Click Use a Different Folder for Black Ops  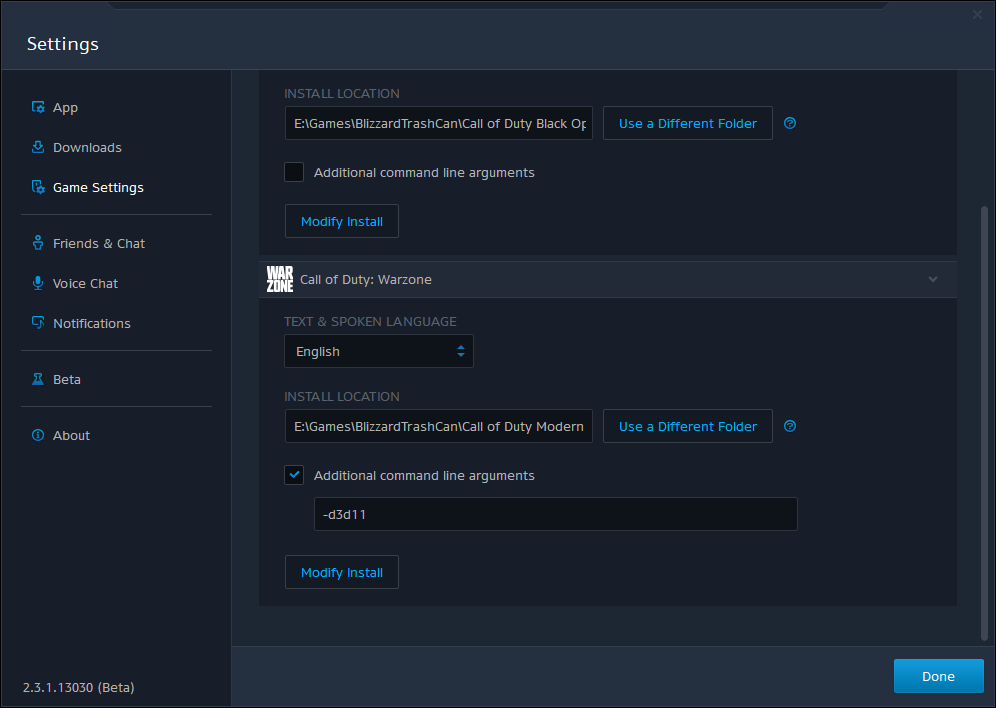pos(687,123)
